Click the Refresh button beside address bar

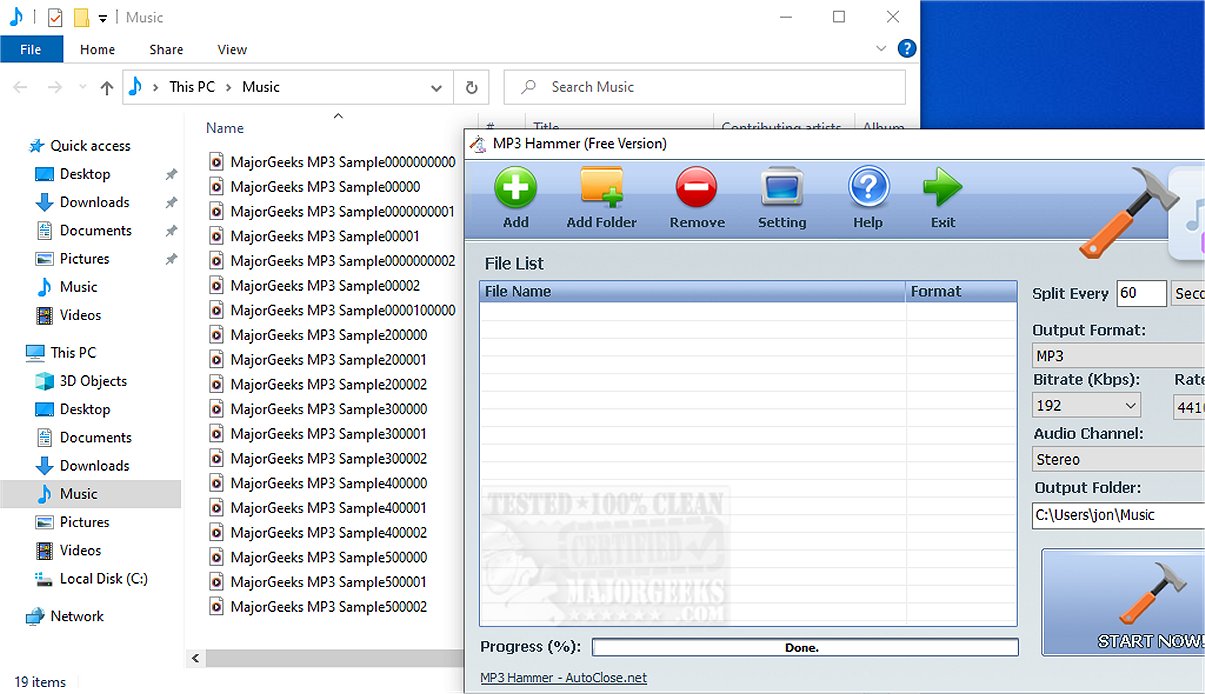point(472,87)
